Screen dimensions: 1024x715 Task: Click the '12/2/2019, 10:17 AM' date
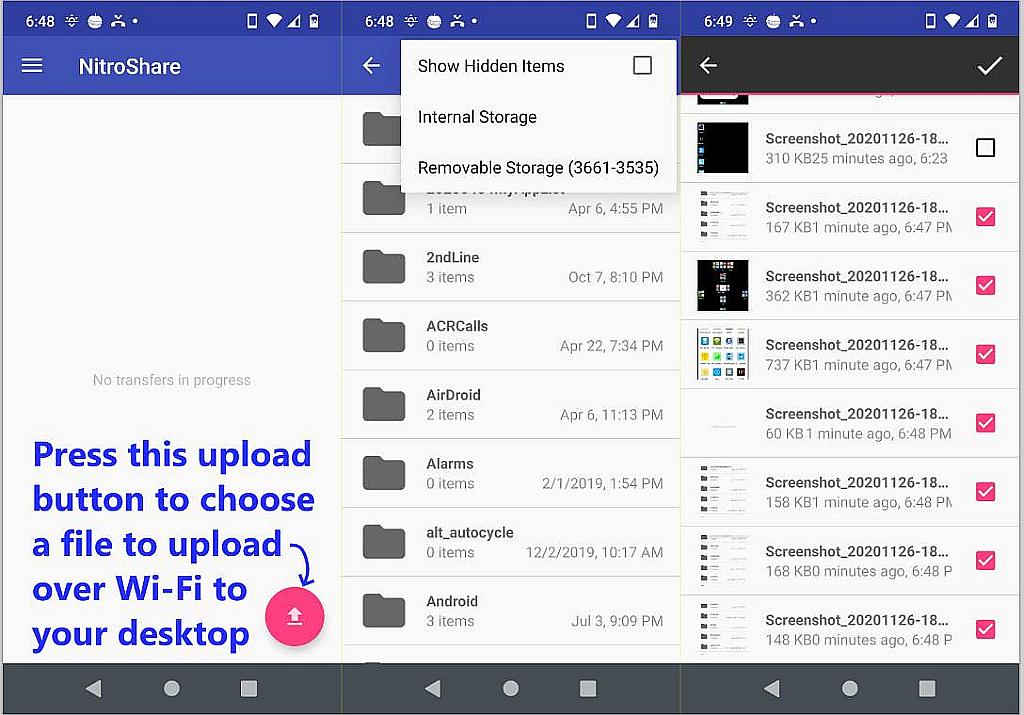pyautogui.click(x=594, y=552)
